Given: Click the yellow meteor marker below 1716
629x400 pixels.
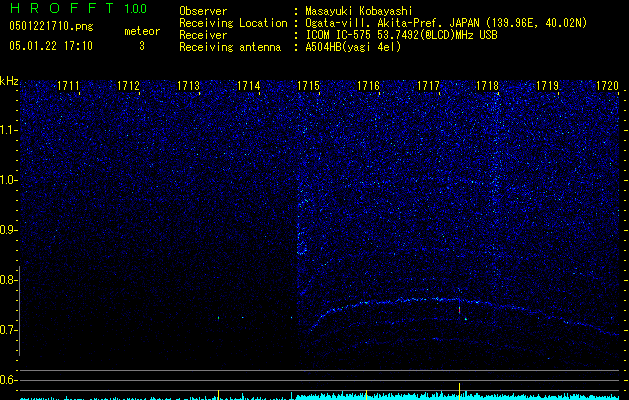Looking at the screenshot, I should (x=366, y=395).
